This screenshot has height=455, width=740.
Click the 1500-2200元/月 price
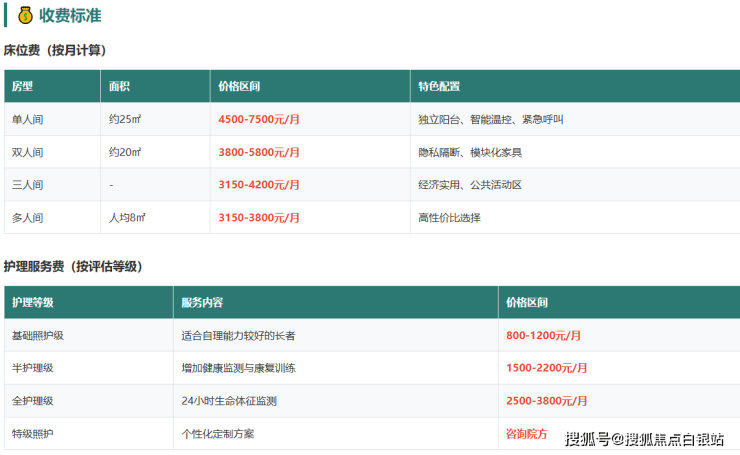544,368
